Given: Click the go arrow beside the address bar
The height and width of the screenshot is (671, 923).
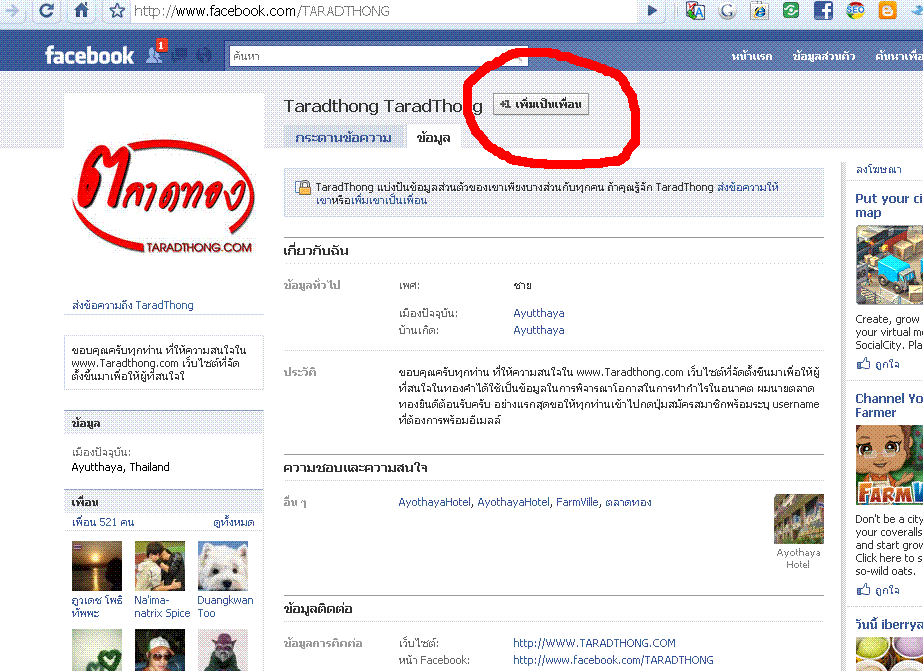Looking at the screenshot, I should coord(652,11).
